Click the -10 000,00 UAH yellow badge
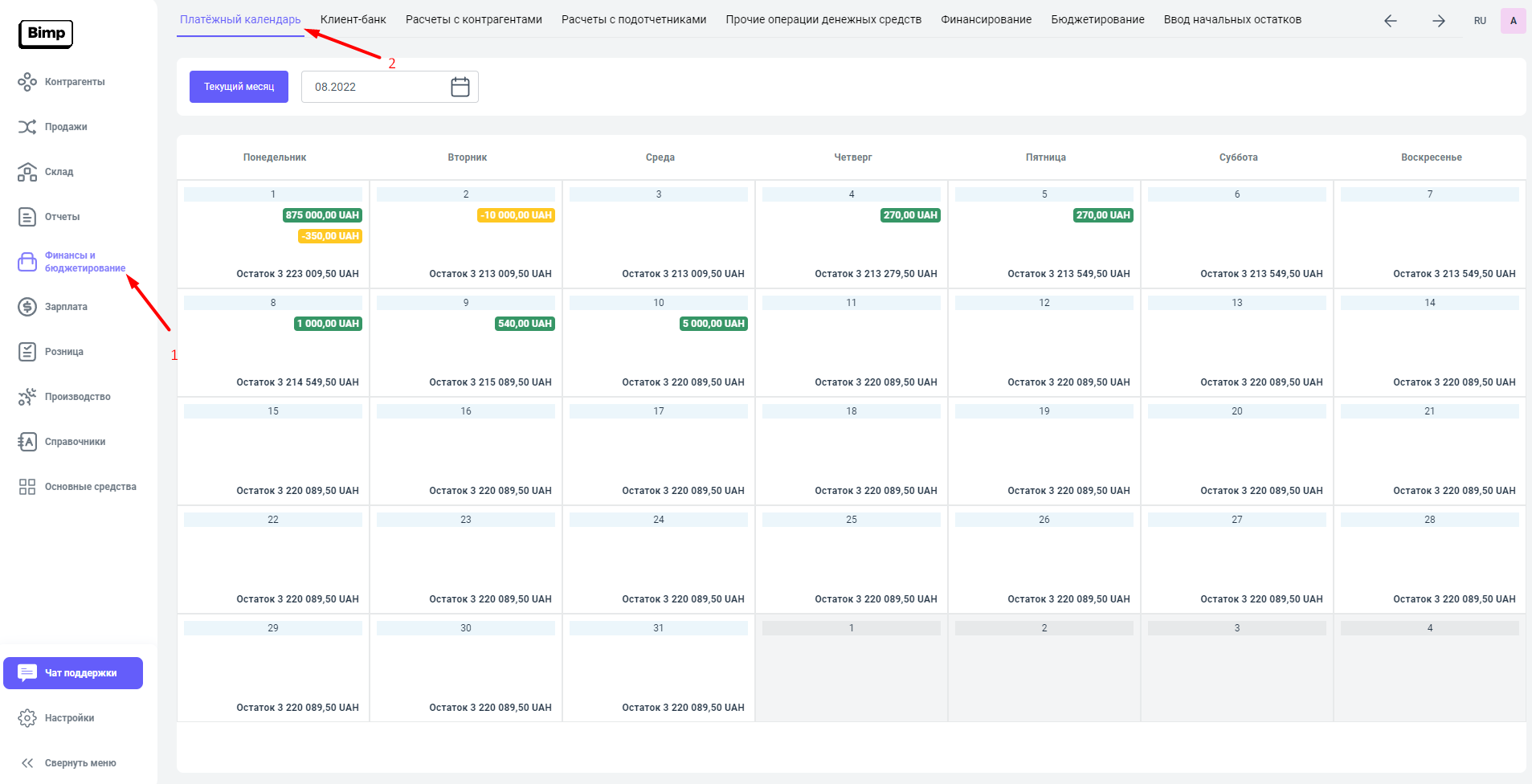Screen dimensions: 1532x784 point(516,215)
